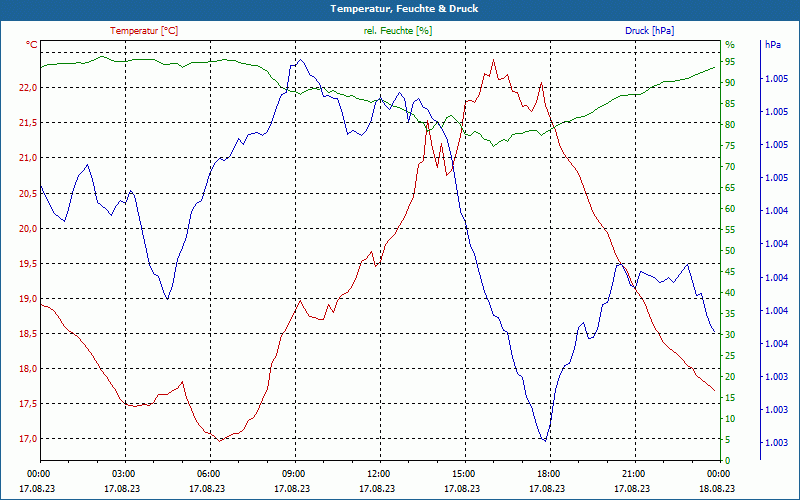800x500 pixels.
Task: Click the '15:00' time axis label
Action: pyautogui.click(x=464, y=473)
